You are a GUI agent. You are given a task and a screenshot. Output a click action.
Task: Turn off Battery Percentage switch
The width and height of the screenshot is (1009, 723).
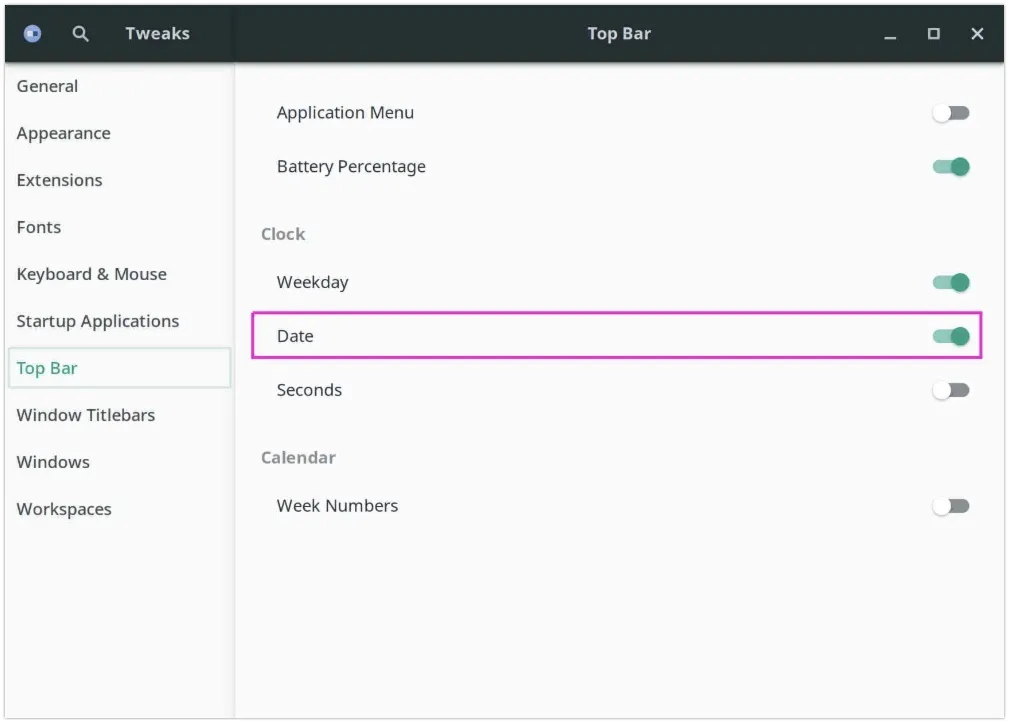click(x=950, y=167)
